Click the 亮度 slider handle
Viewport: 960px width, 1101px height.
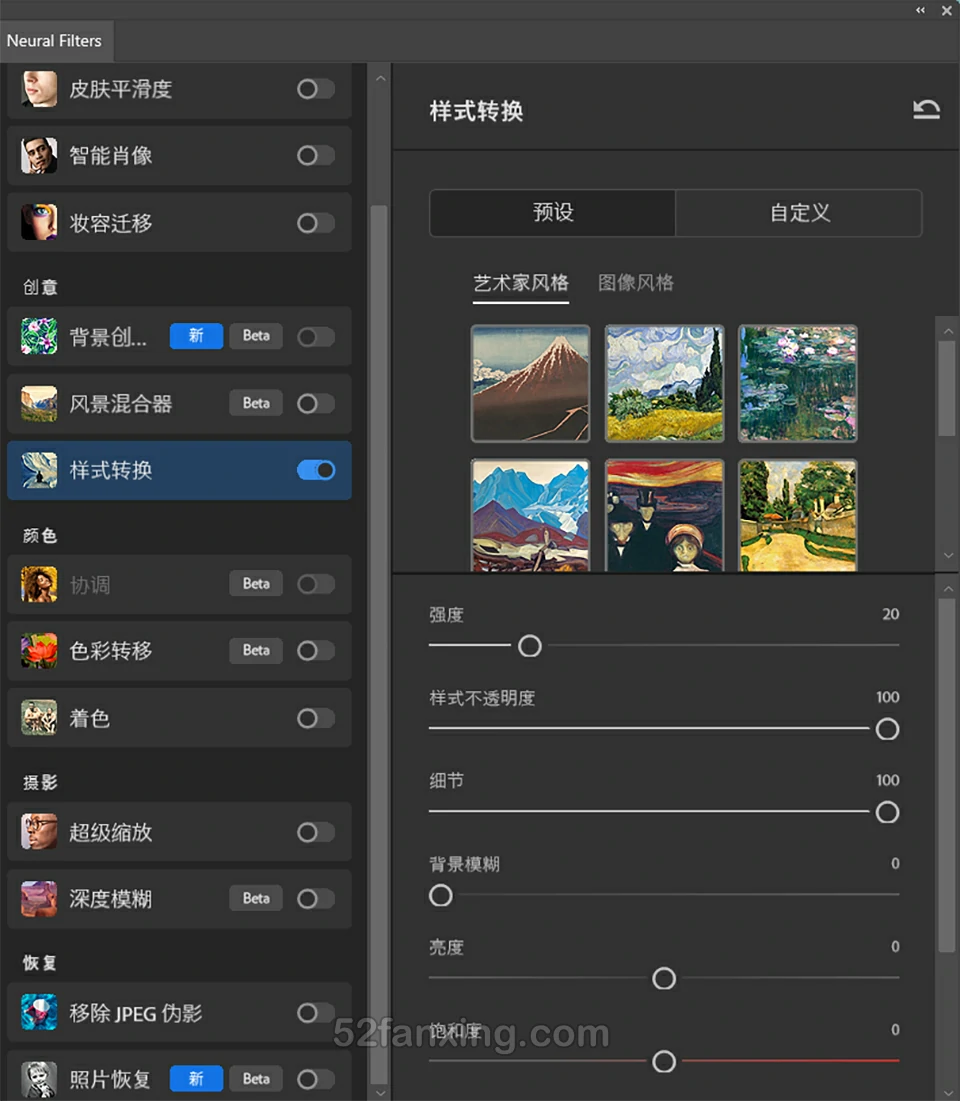[664, 978]
